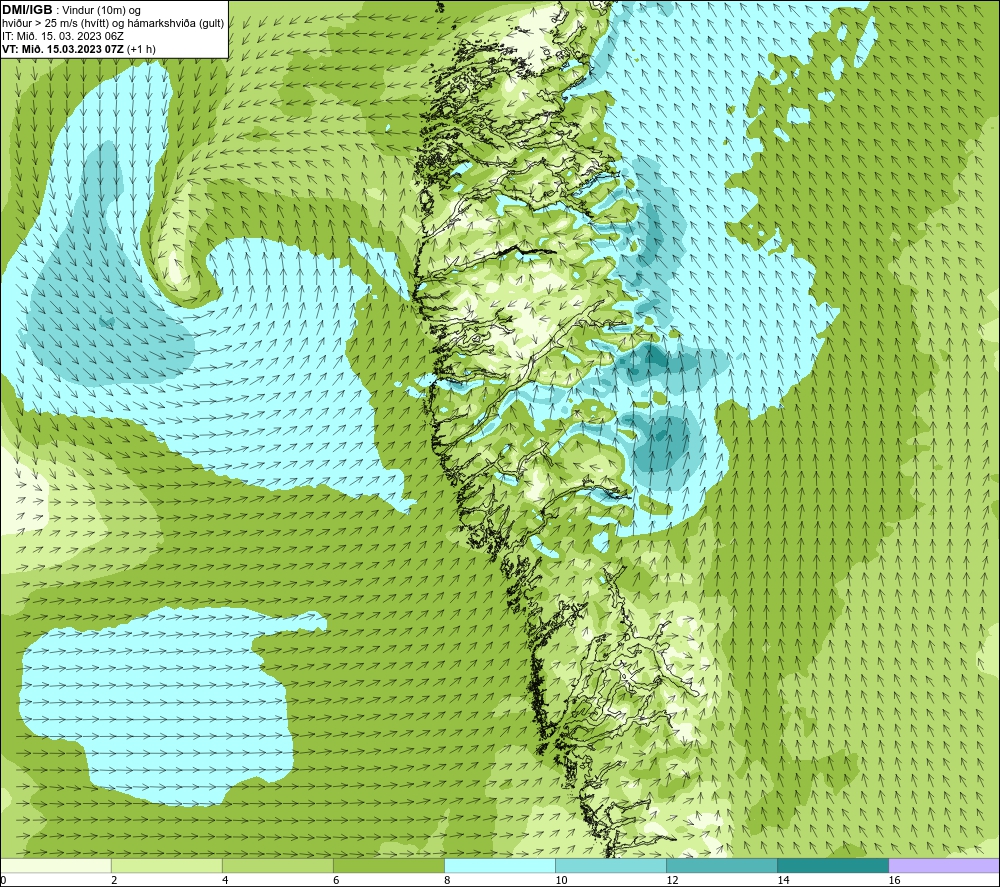Click the legend label '8'
The width and height of the screenshot is (1000, 887).
[x=447, y=881]
